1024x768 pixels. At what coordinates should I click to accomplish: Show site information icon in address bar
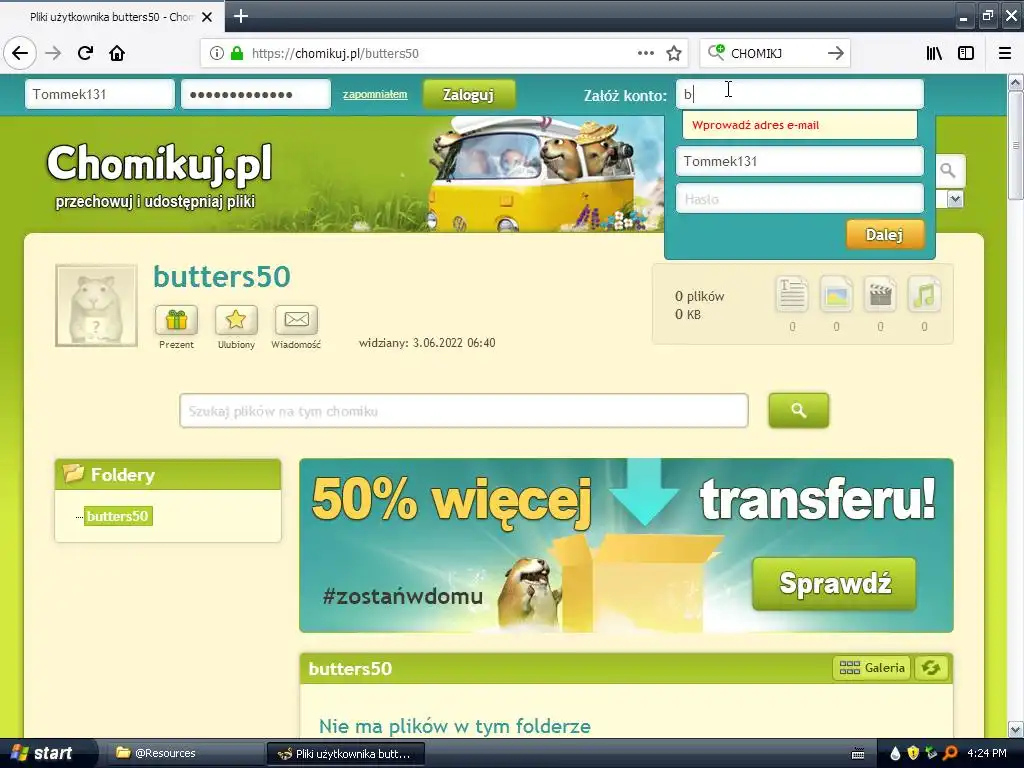(x=216, y=54)
